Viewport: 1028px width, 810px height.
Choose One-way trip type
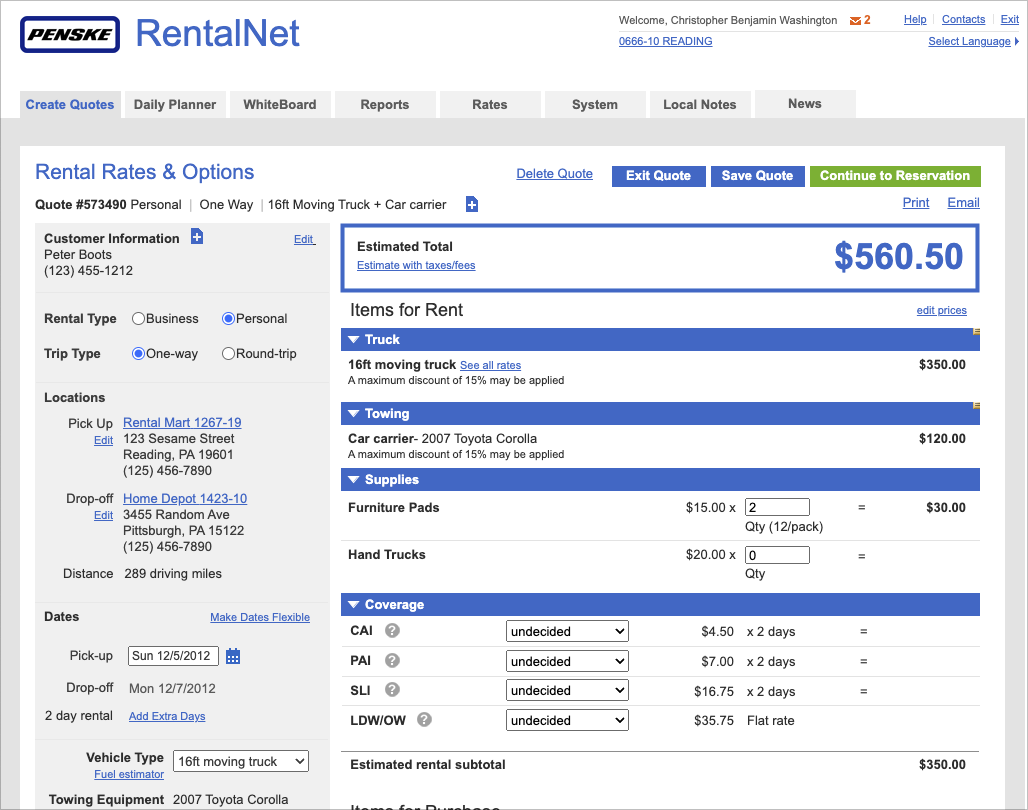point(138,354)
